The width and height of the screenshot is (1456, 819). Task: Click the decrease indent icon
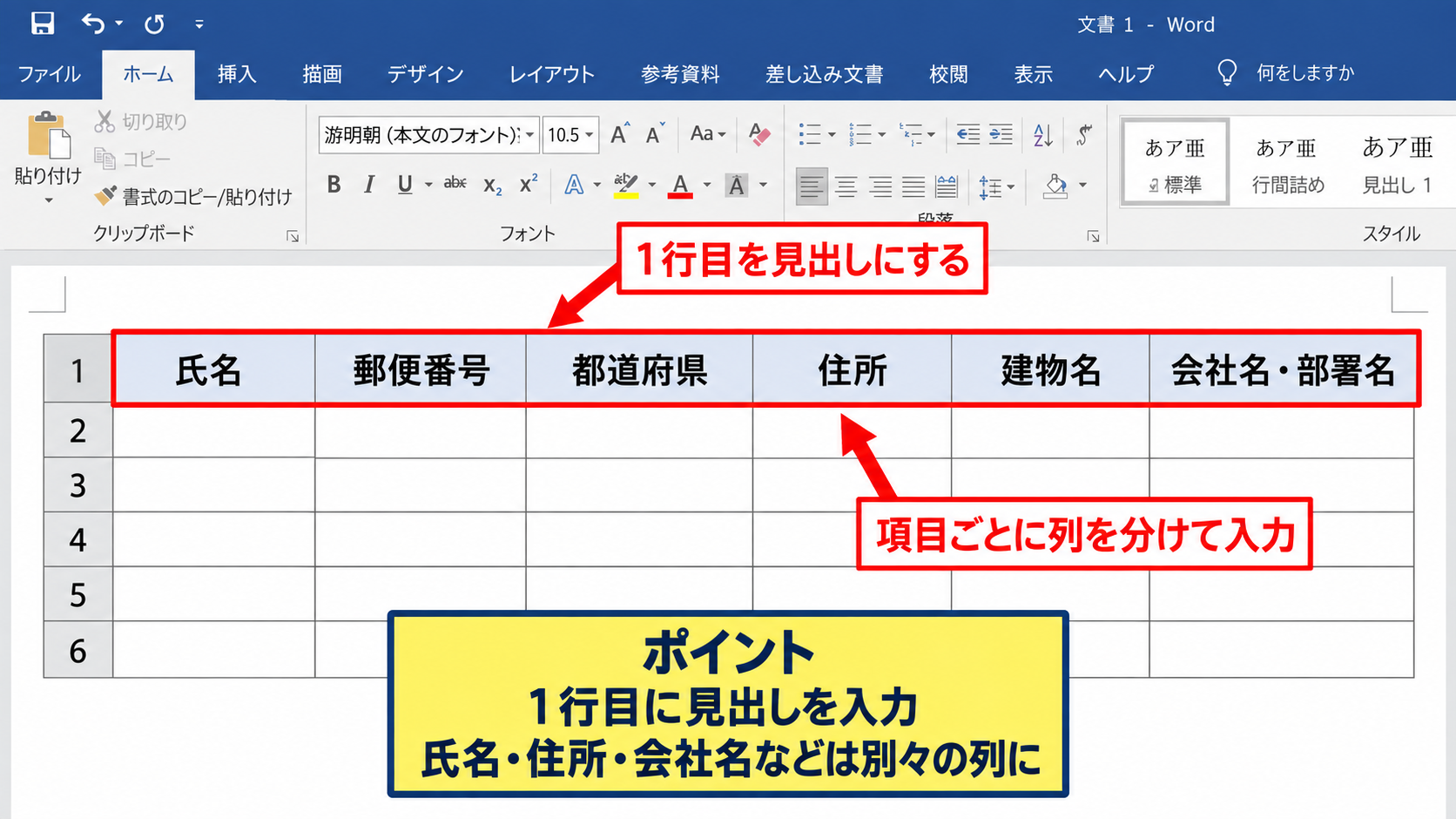[968, 134]
